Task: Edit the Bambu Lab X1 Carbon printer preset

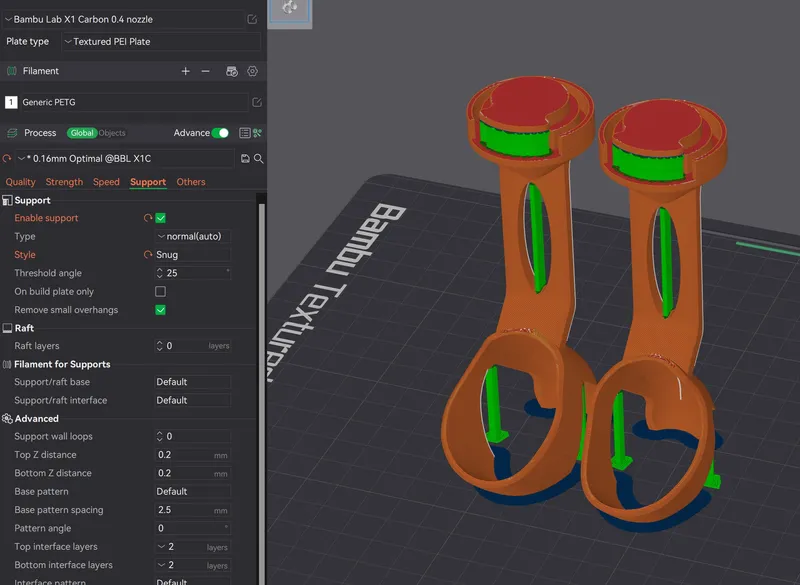Action: click(x=252, y=19)
